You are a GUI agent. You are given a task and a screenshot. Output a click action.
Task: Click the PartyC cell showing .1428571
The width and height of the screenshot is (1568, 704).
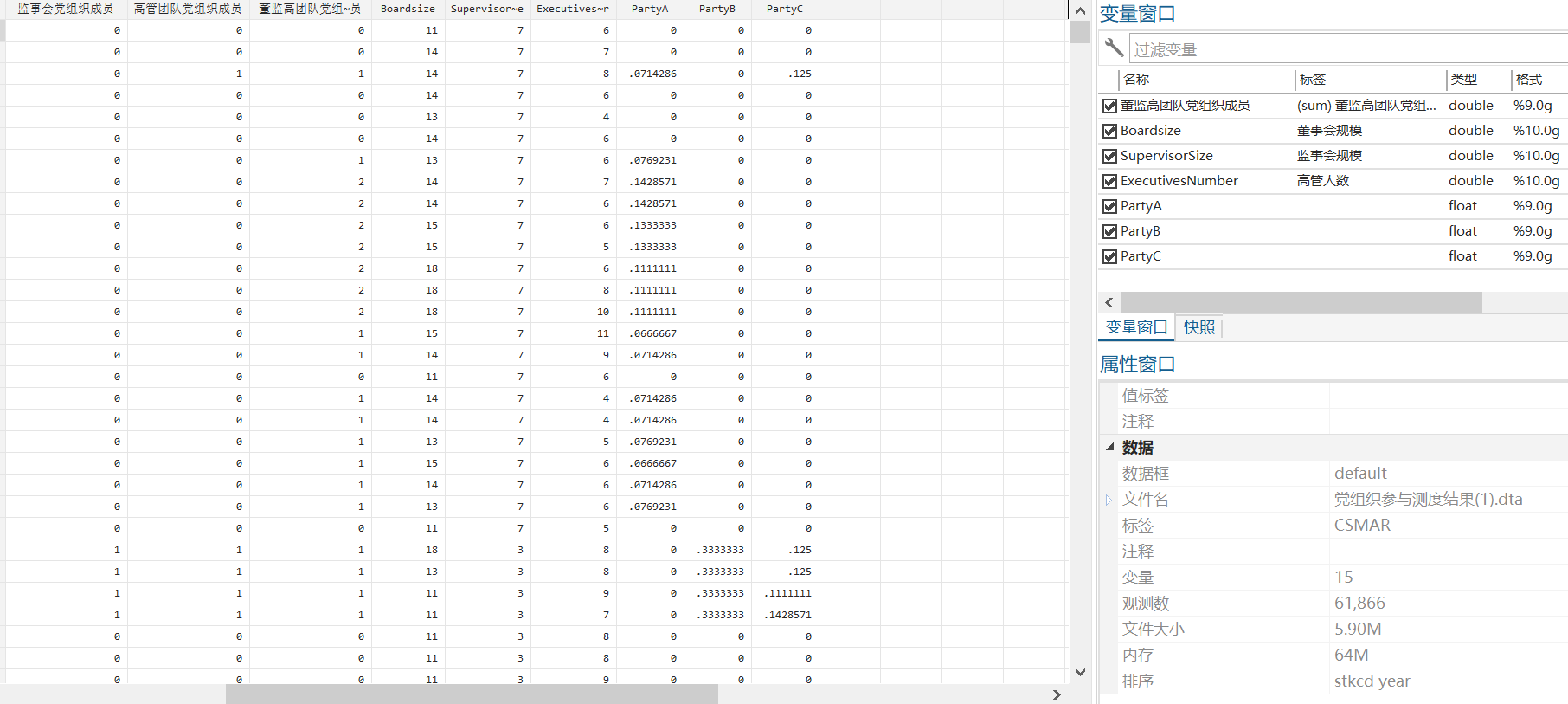click(x=785, y=615)
